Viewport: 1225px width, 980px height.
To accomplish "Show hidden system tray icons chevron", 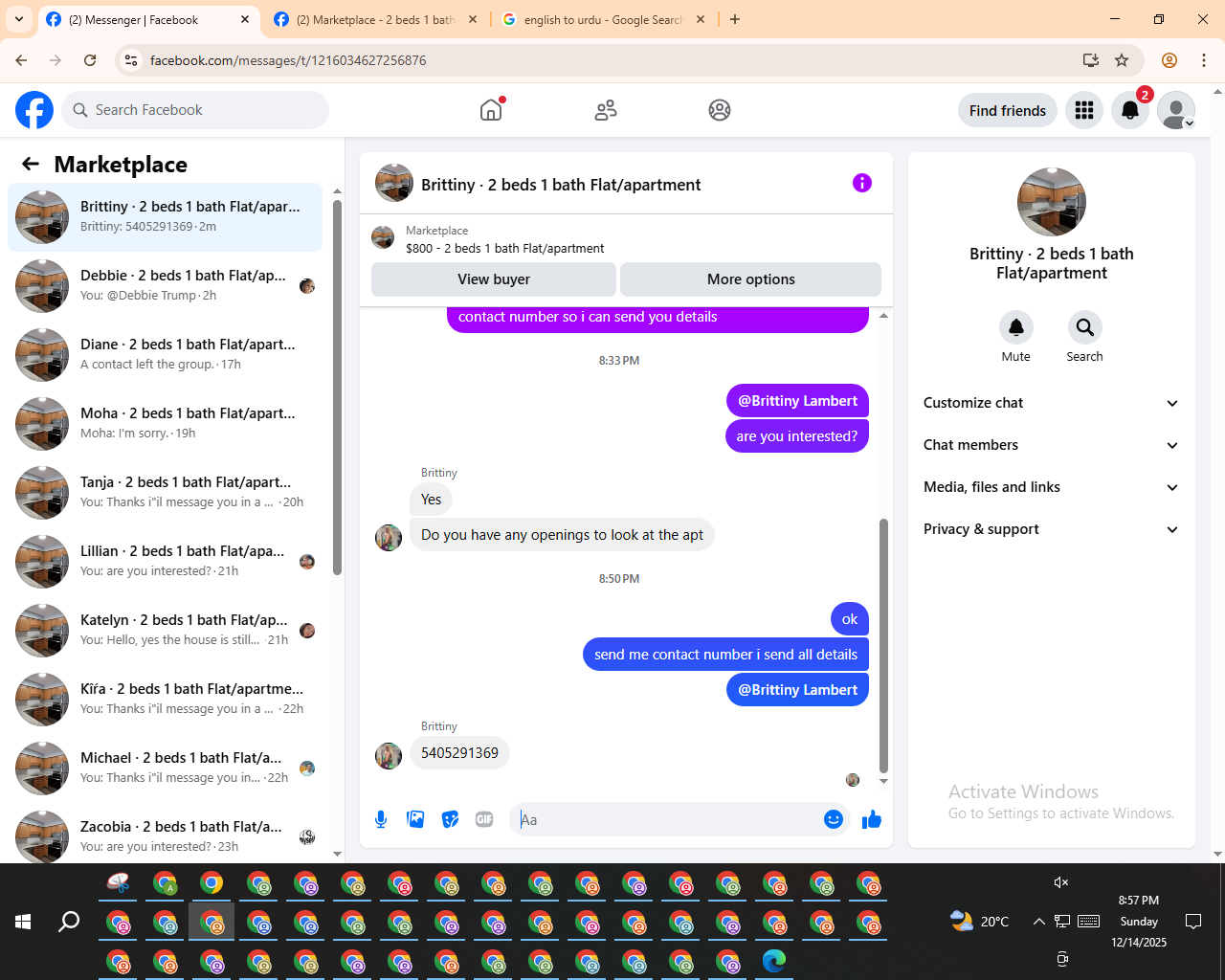I will click(x=1038, y=922).
